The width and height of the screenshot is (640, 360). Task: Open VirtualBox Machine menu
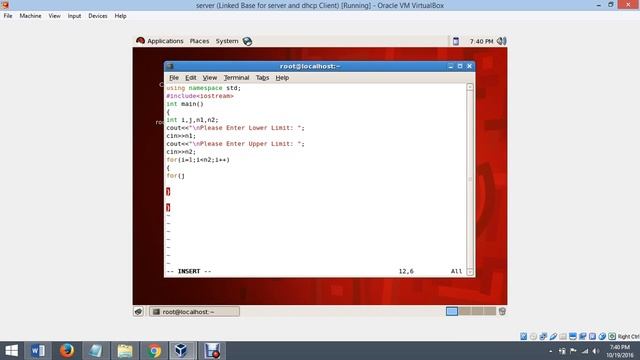click(x=31, y=16)
